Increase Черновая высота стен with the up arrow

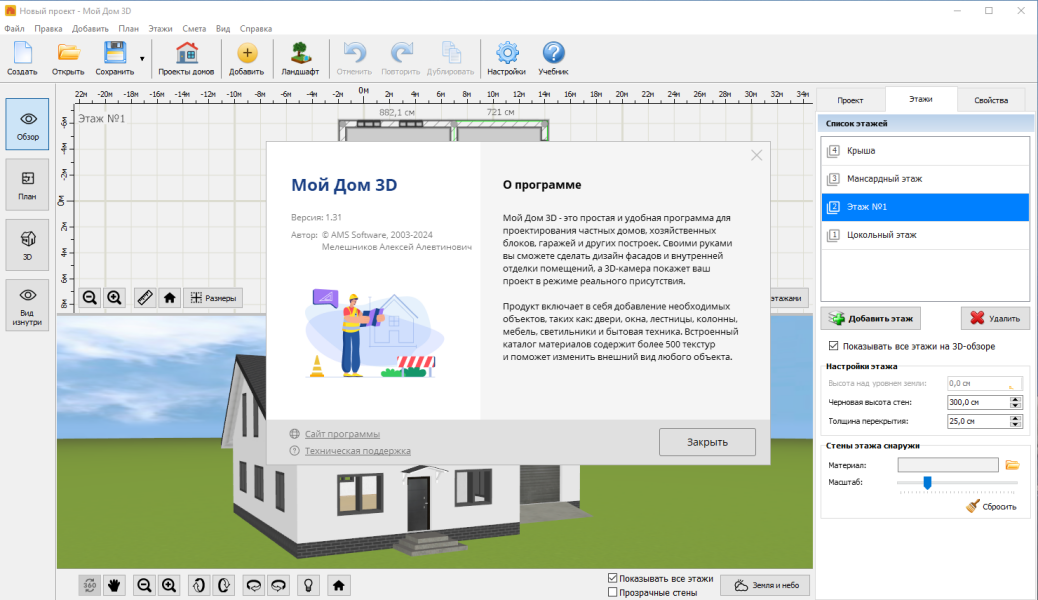pos(1015,399)
